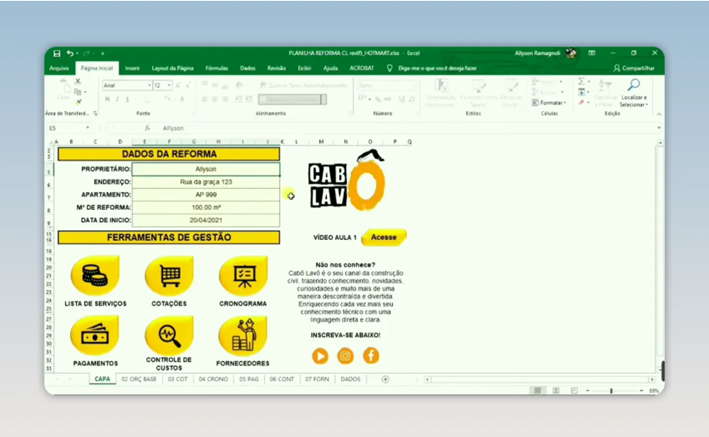This screenshot has height=437, width=709.
Task: Save the workbook via quick access icon
Action: coord(57,53)
